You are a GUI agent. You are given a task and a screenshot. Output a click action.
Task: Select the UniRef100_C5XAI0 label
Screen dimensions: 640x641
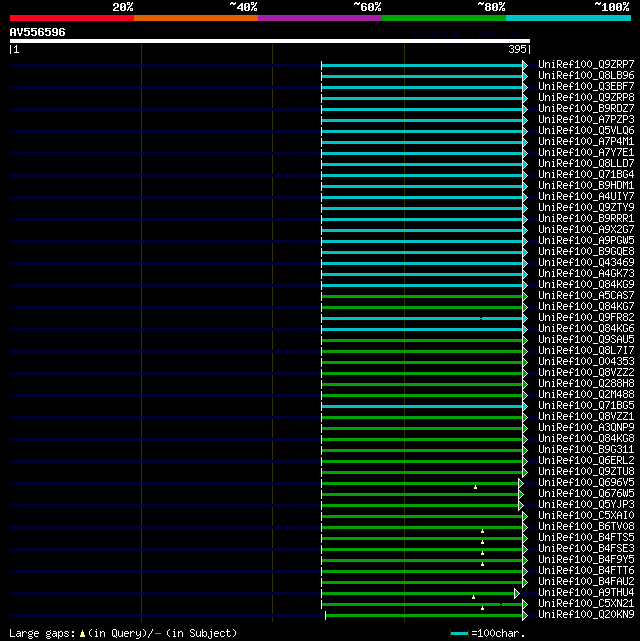pyautogui.click(x=586, y=515)
